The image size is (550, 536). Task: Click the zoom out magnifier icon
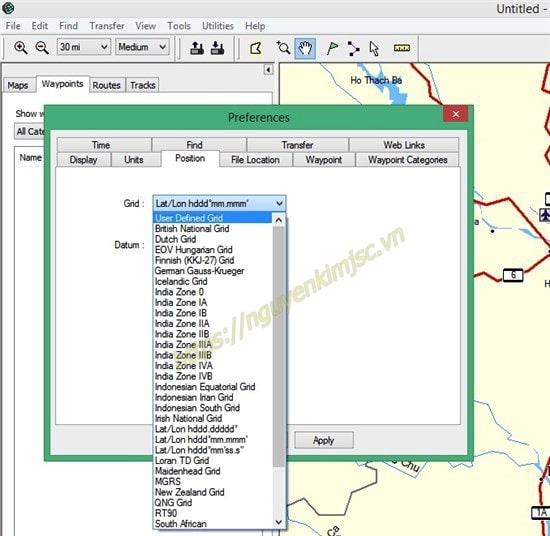coord(42,47)
